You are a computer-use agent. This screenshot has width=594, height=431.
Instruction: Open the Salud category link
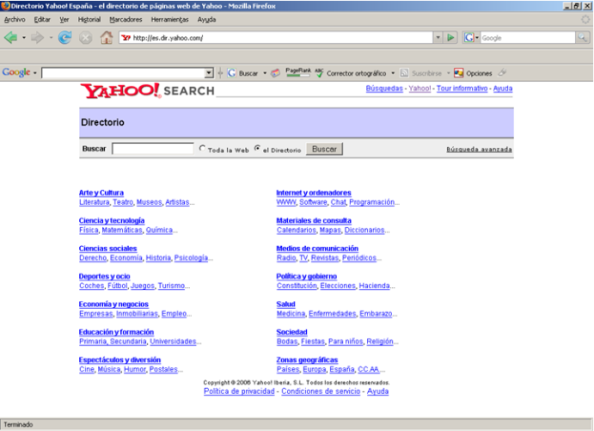286,304
